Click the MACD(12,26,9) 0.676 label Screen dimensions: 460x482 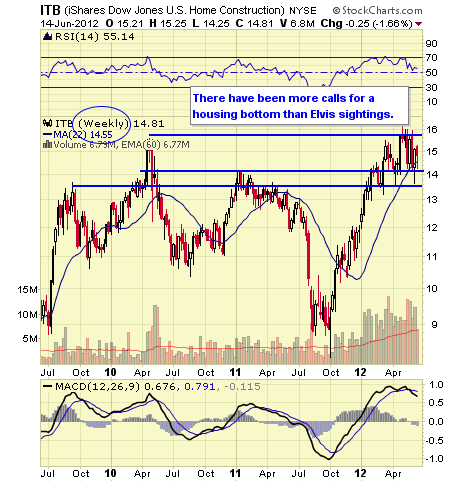pos(115,386)
